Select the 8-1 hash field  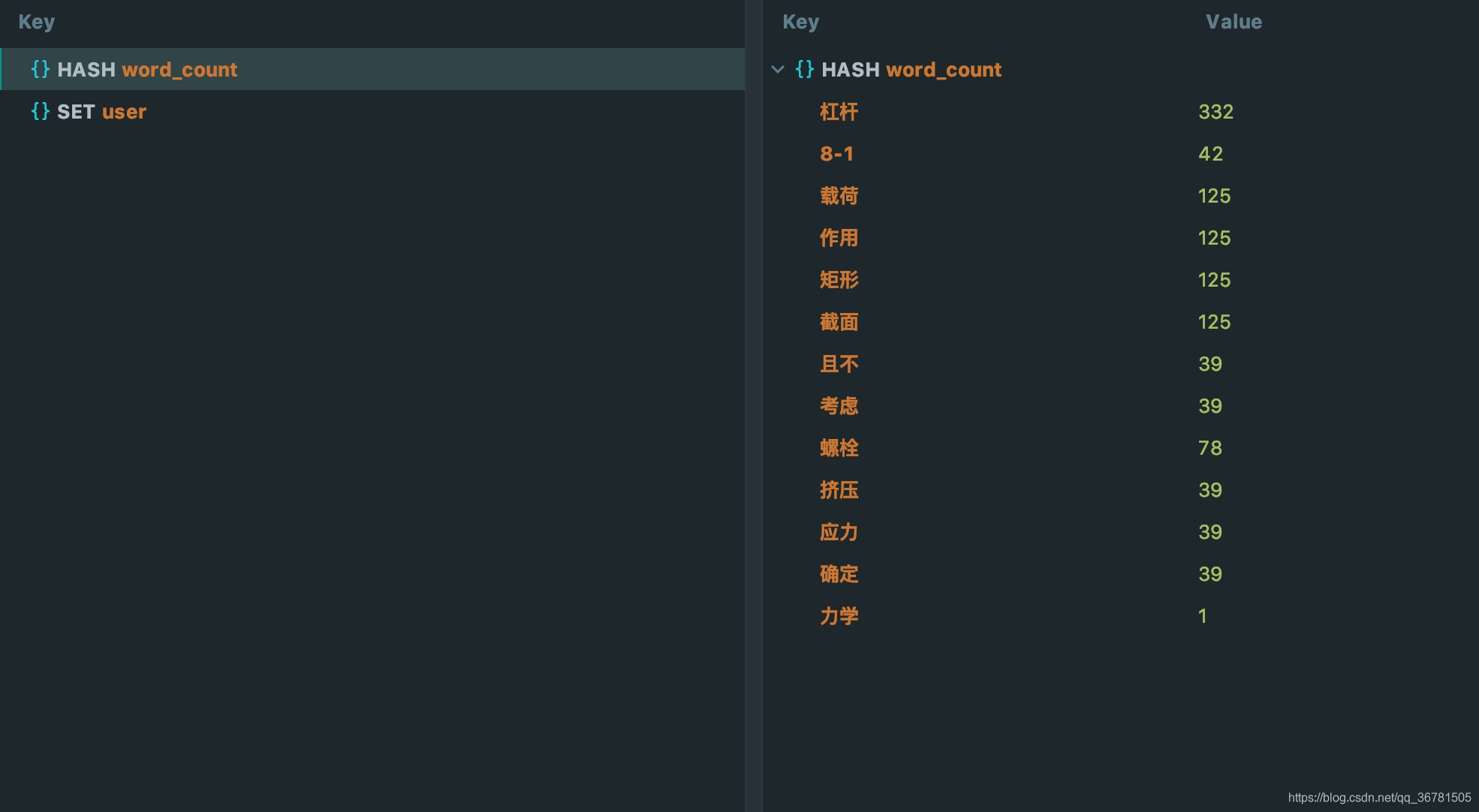click(836, 154)
